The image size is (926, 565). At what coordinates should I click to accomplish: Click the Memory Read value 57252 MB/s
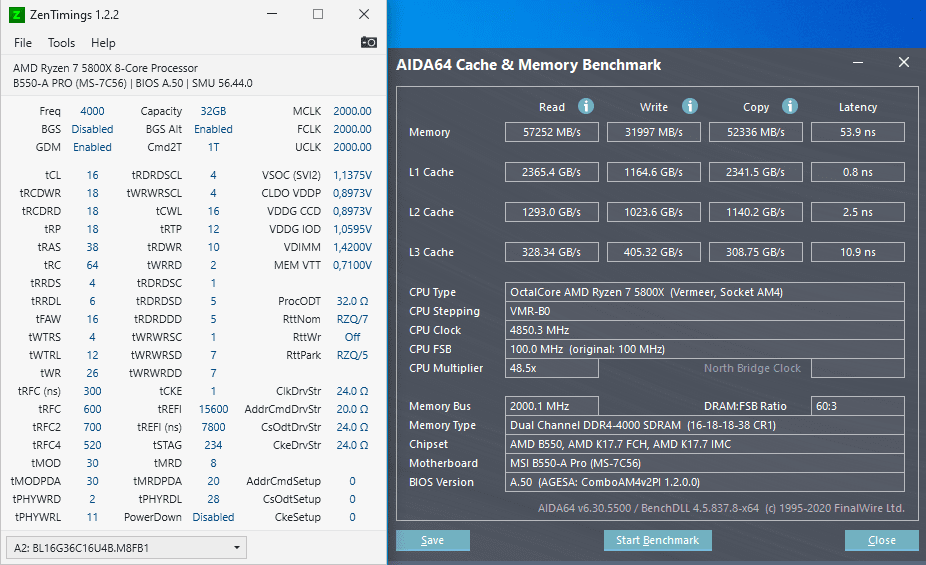click(552, 132)
